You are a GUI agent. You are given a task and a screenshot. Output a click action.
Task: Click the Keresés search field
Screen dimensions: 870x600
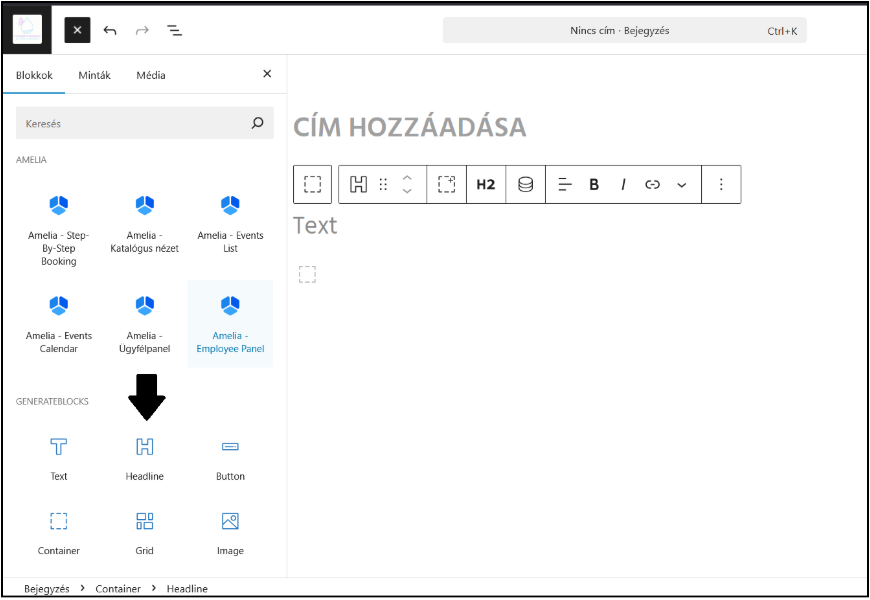click(130, 123)
